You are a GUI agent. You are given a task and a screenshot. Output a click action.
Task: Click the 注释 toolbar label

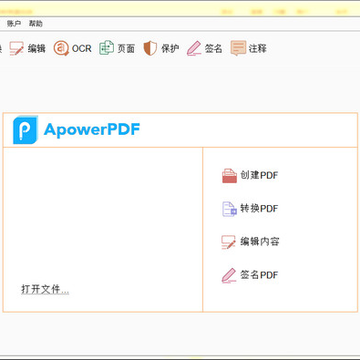point(258,49)
